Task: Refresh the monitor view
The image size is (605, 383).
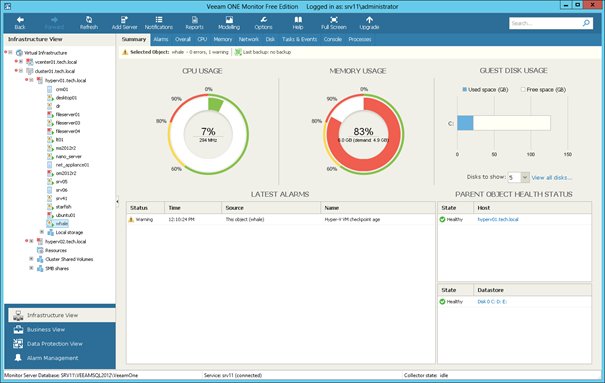Action: click(89, 23)
